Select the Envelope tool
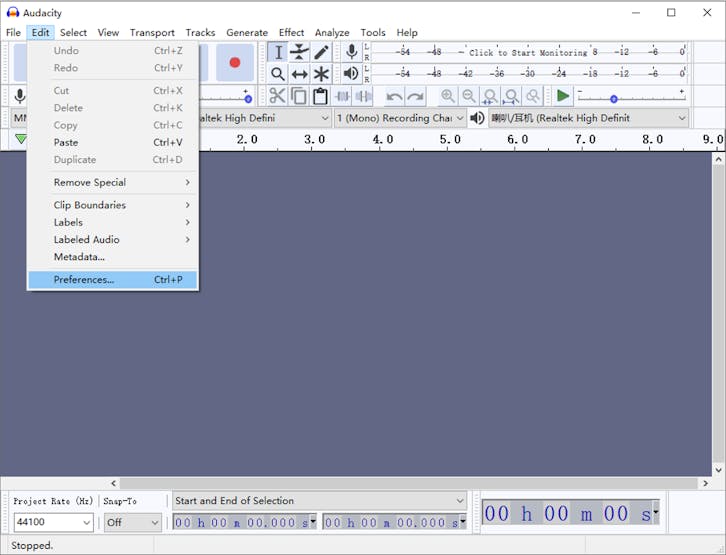The height and width of the screenshot is (555, 726). click(x=299, y=52)
